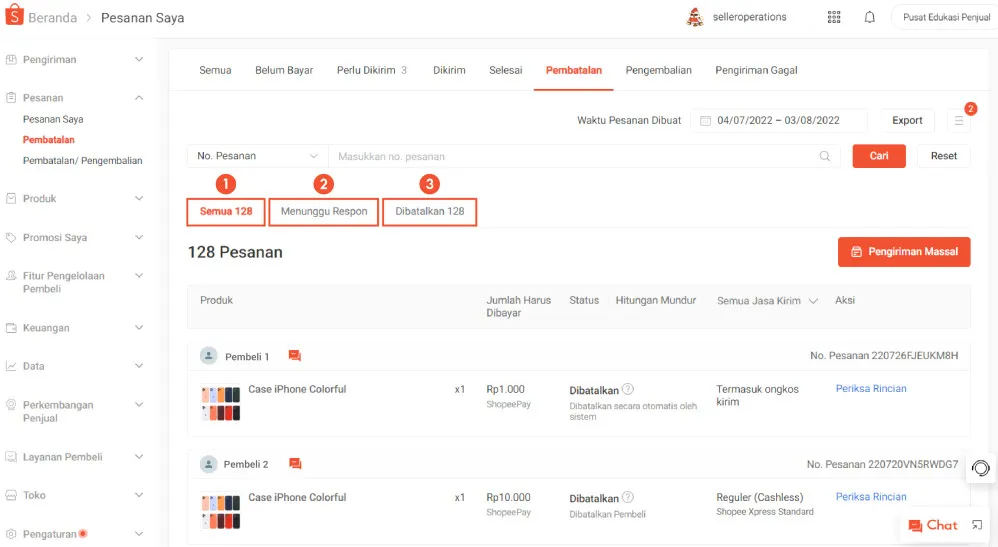Open the notification bell

point(869,17)
